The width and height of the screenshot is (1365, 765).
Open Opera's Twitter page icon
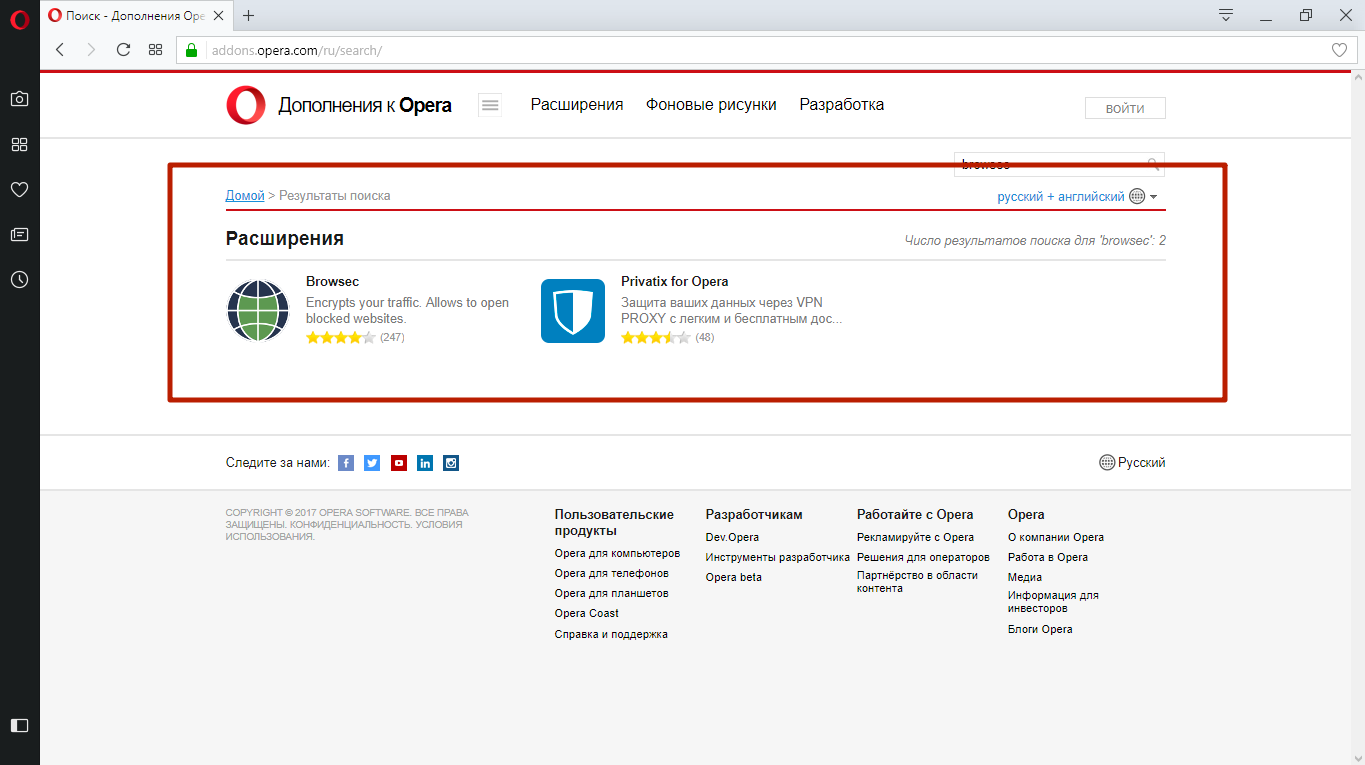372,463
